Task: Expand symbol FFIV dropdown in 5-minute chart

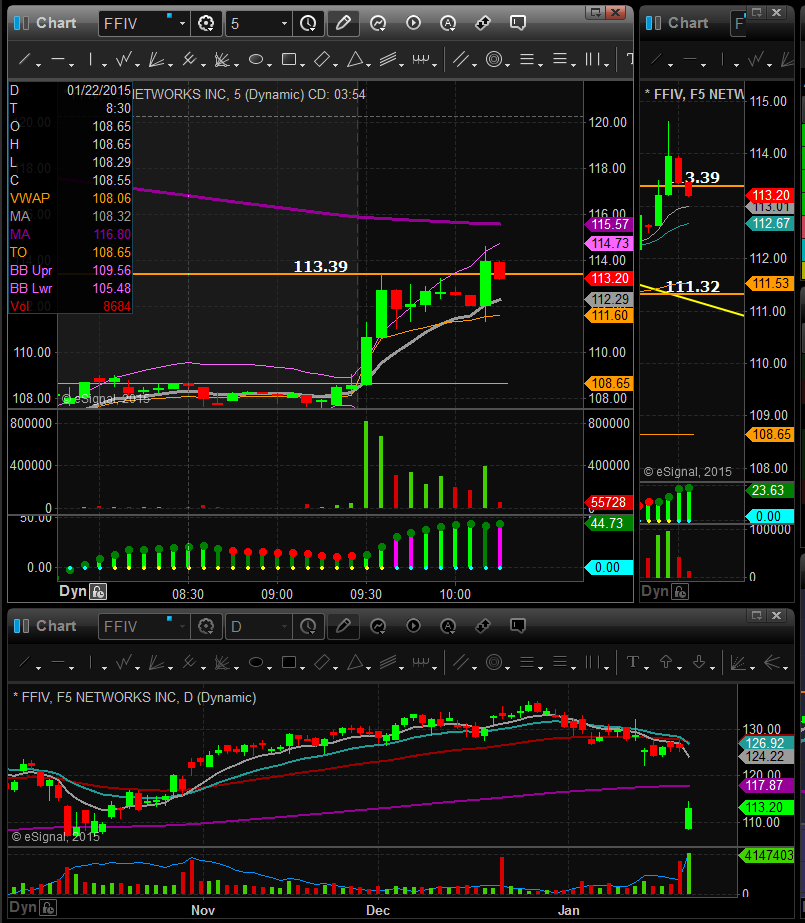Action: click(x=182, y=24)
